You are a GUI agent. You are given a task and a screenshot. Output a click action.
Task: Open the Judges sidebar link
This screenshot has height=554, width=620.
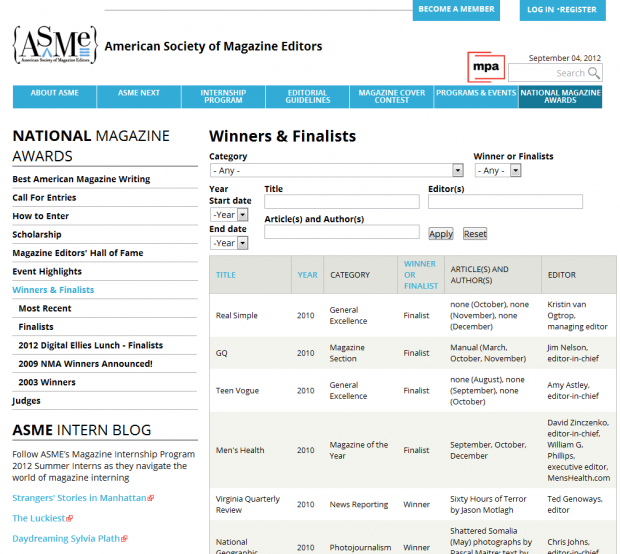26,401
